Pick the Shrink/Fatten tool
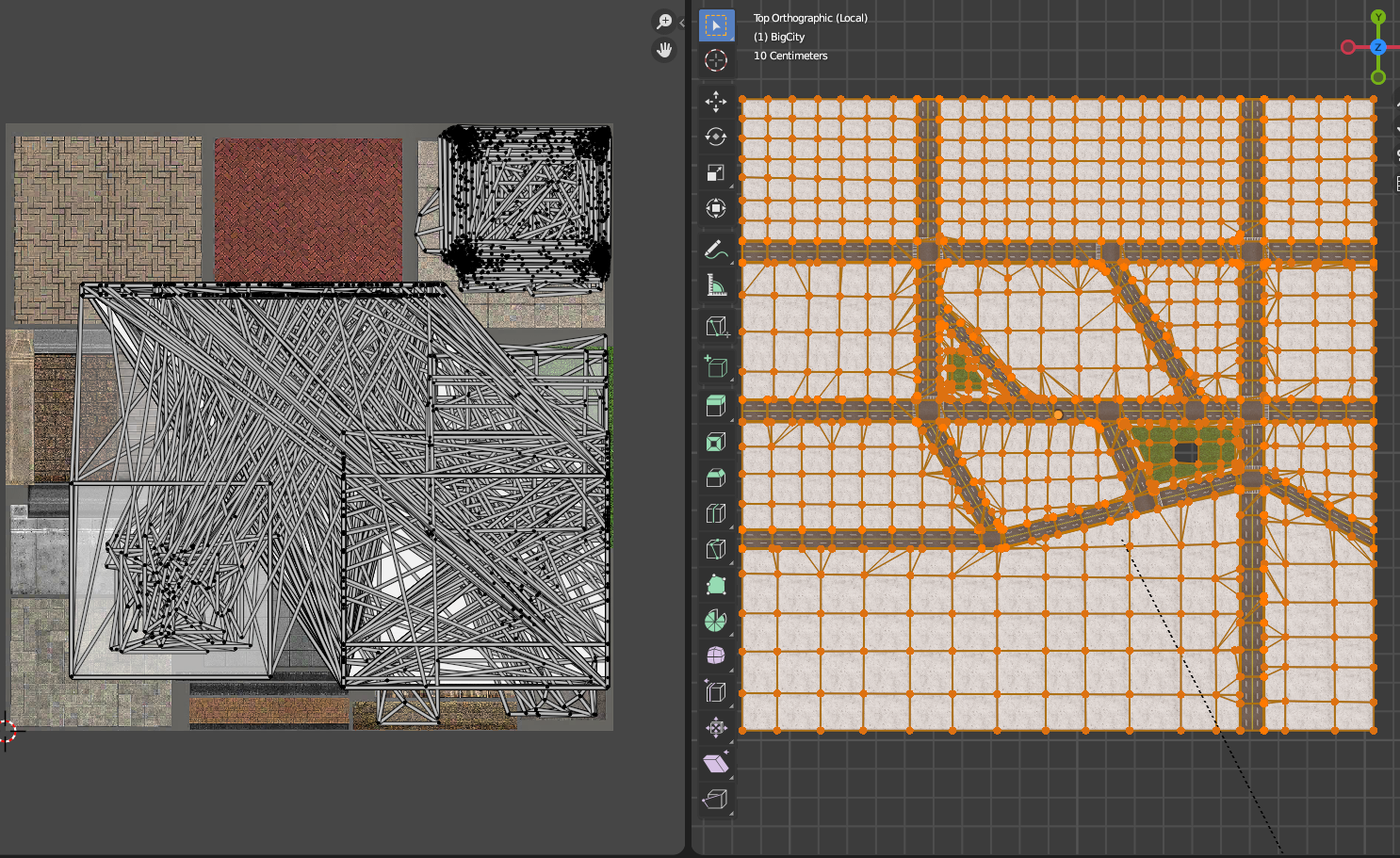The height and width of the screenshot is (858, 1400). [716, 727]
